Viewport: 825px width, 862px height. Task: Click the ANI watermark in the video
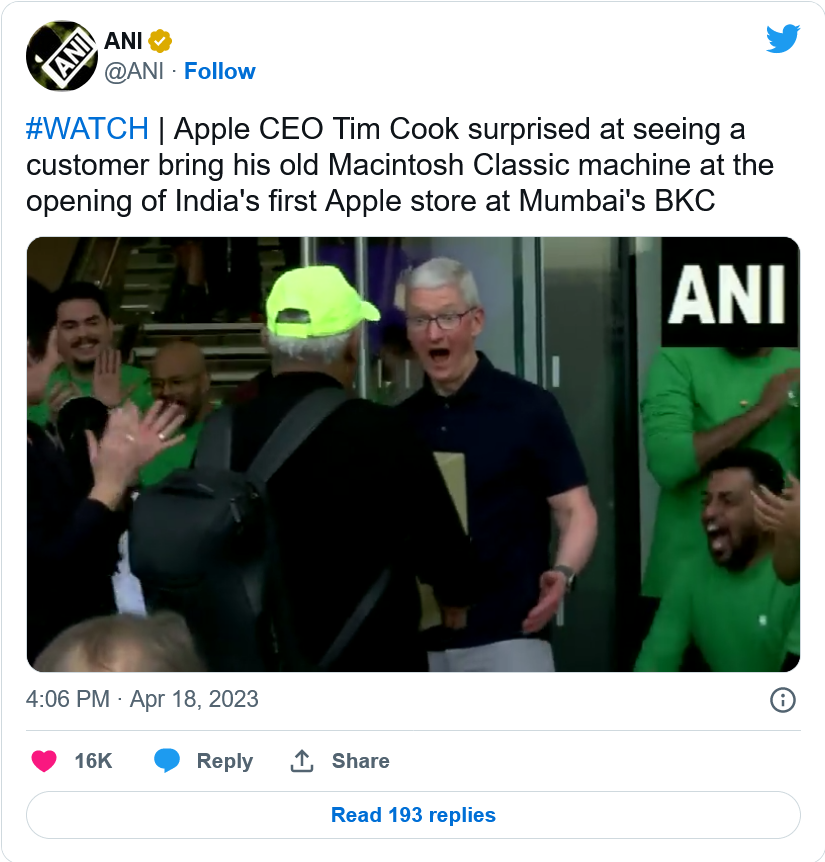pyautogui.click(x=726, y=295)
